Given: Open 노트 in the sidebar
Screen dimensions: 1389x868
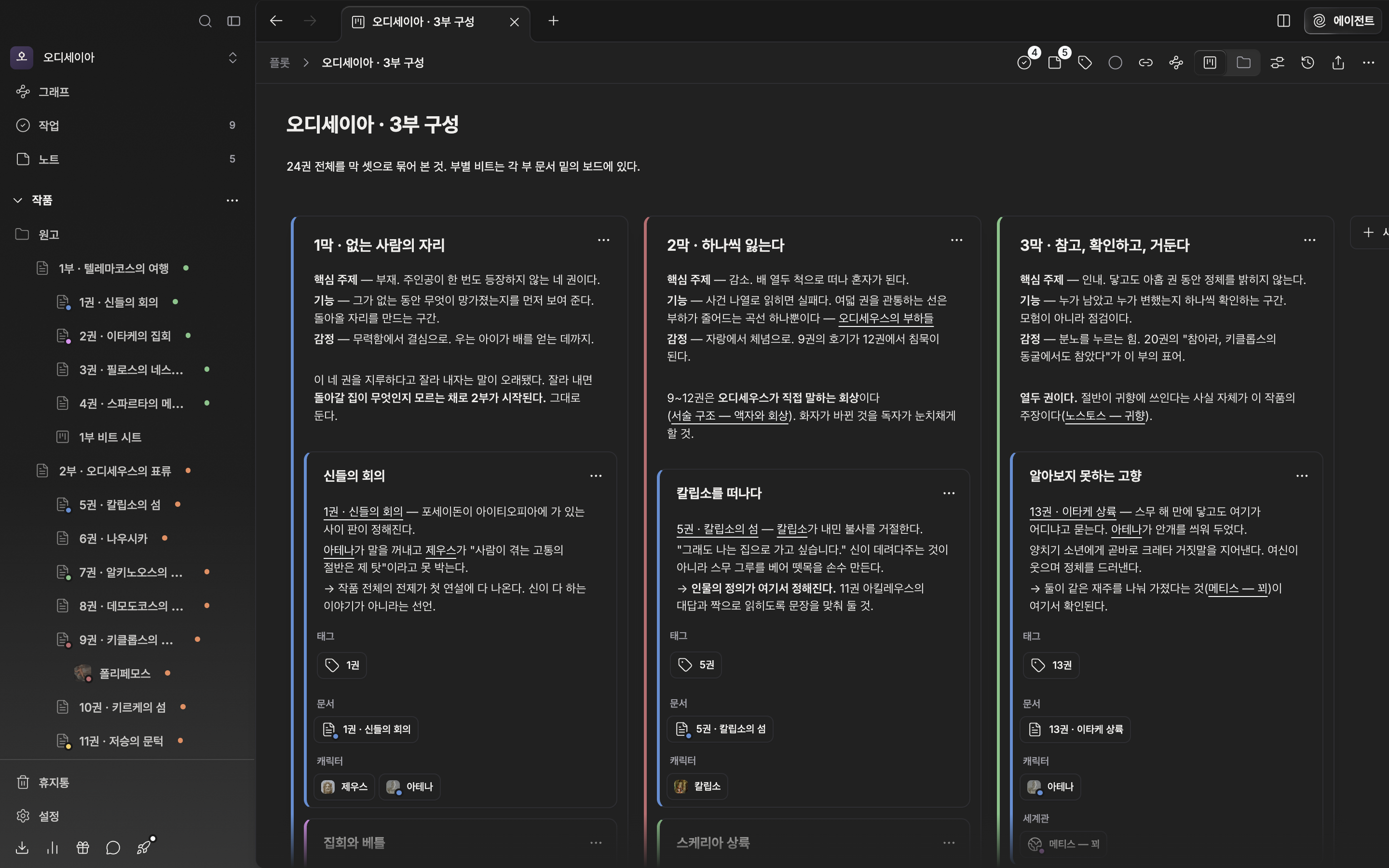Looking at the screenshot, I should click(127, 159).
